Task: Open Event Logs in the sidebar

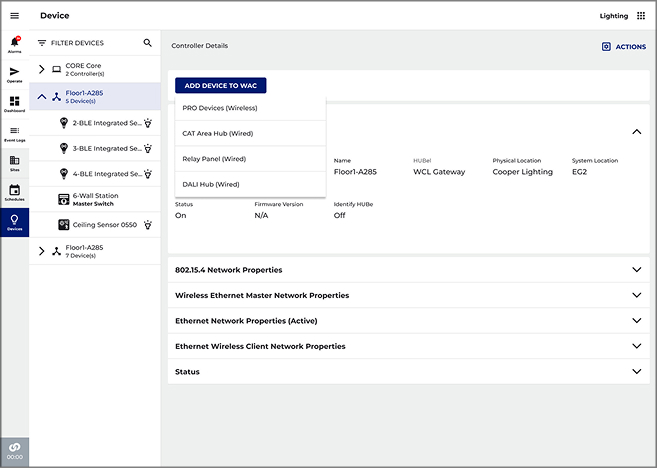Action: [x=15, y=134]
